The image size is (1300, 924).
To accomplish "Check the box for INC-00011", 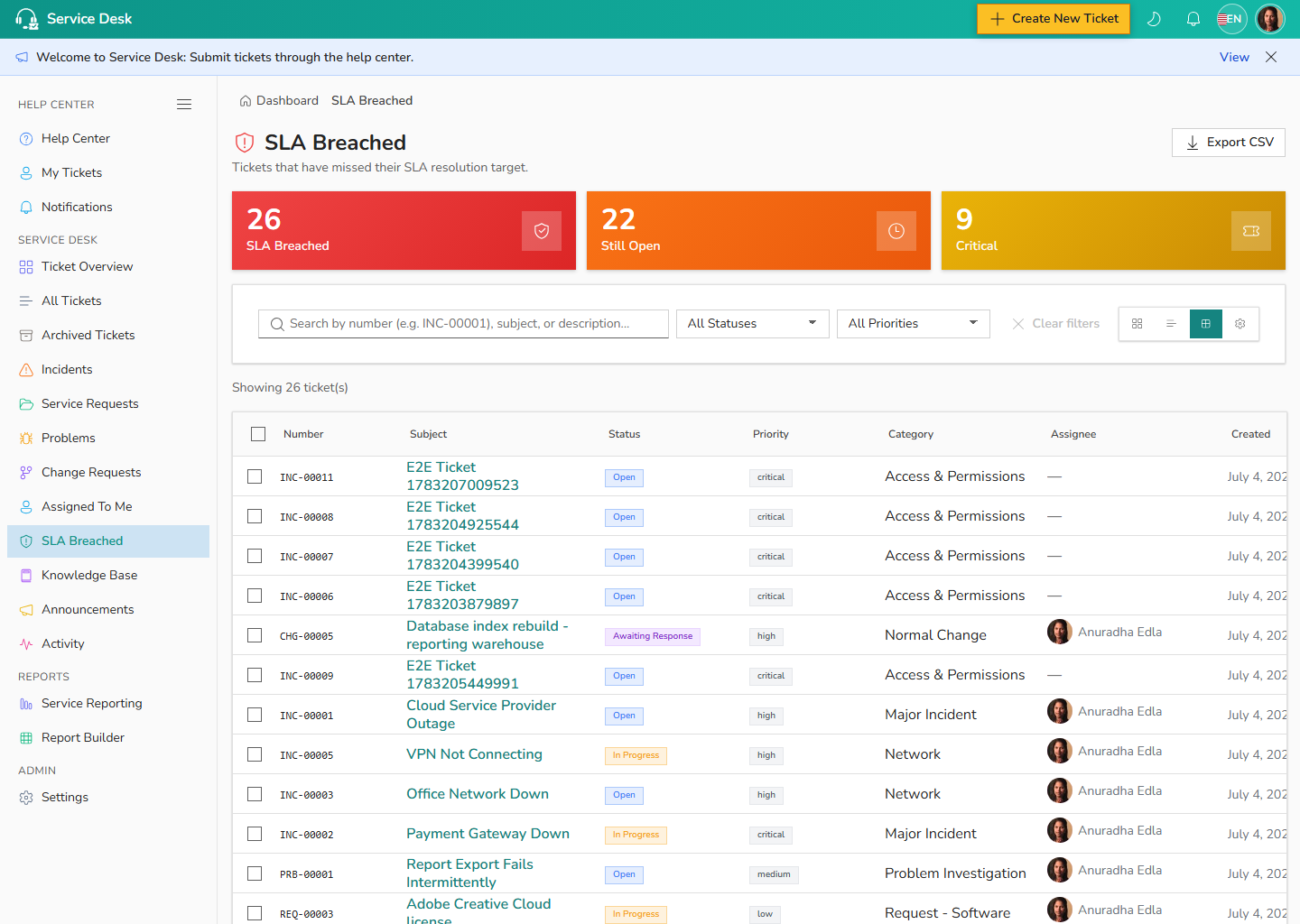I will (x=255, y=476).
